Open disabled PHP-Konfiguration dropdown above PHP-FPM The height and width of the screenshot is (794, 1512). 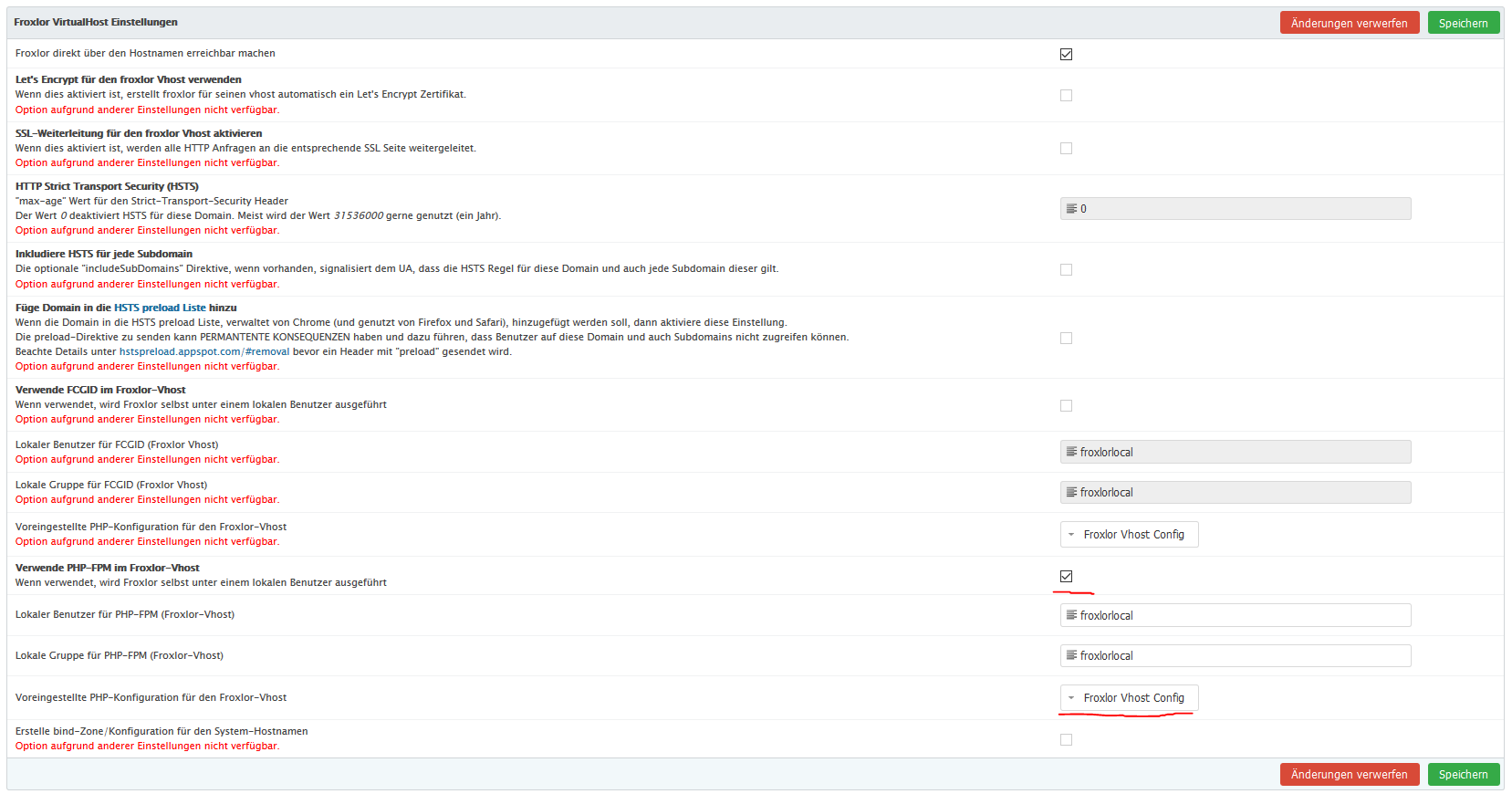pyautogui.click(x=1130, y=534)
